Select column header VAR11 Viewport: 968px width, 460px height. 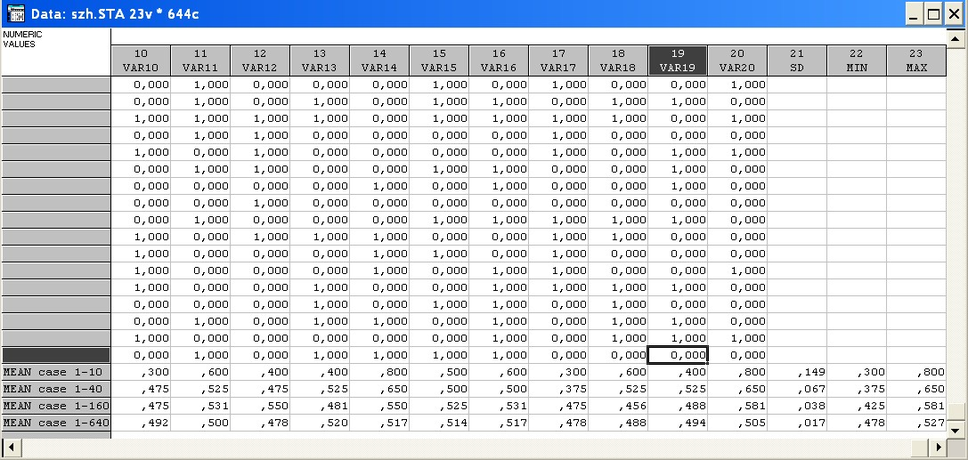[201, 61]
